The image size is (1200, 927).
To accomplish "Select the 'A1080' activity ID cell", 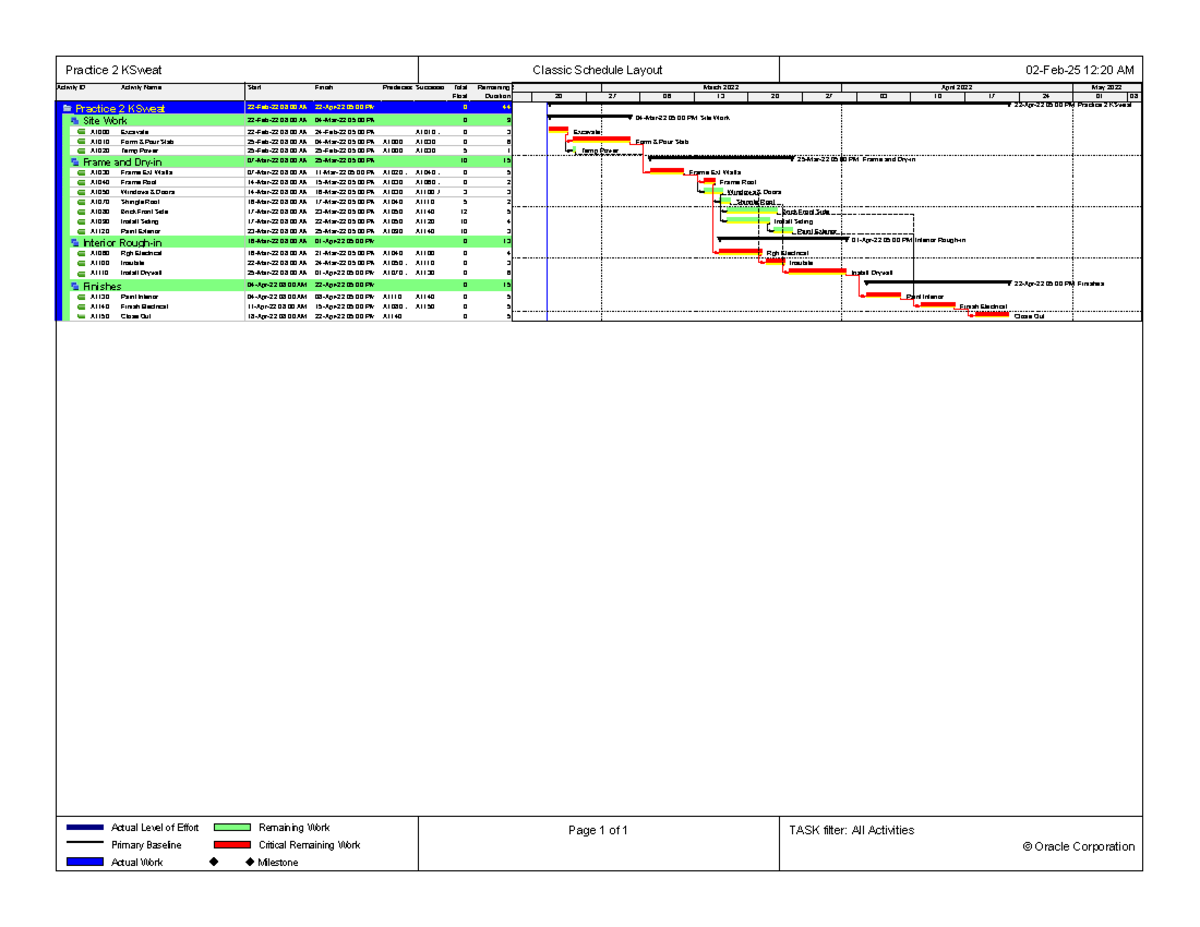I will (100, 212).
